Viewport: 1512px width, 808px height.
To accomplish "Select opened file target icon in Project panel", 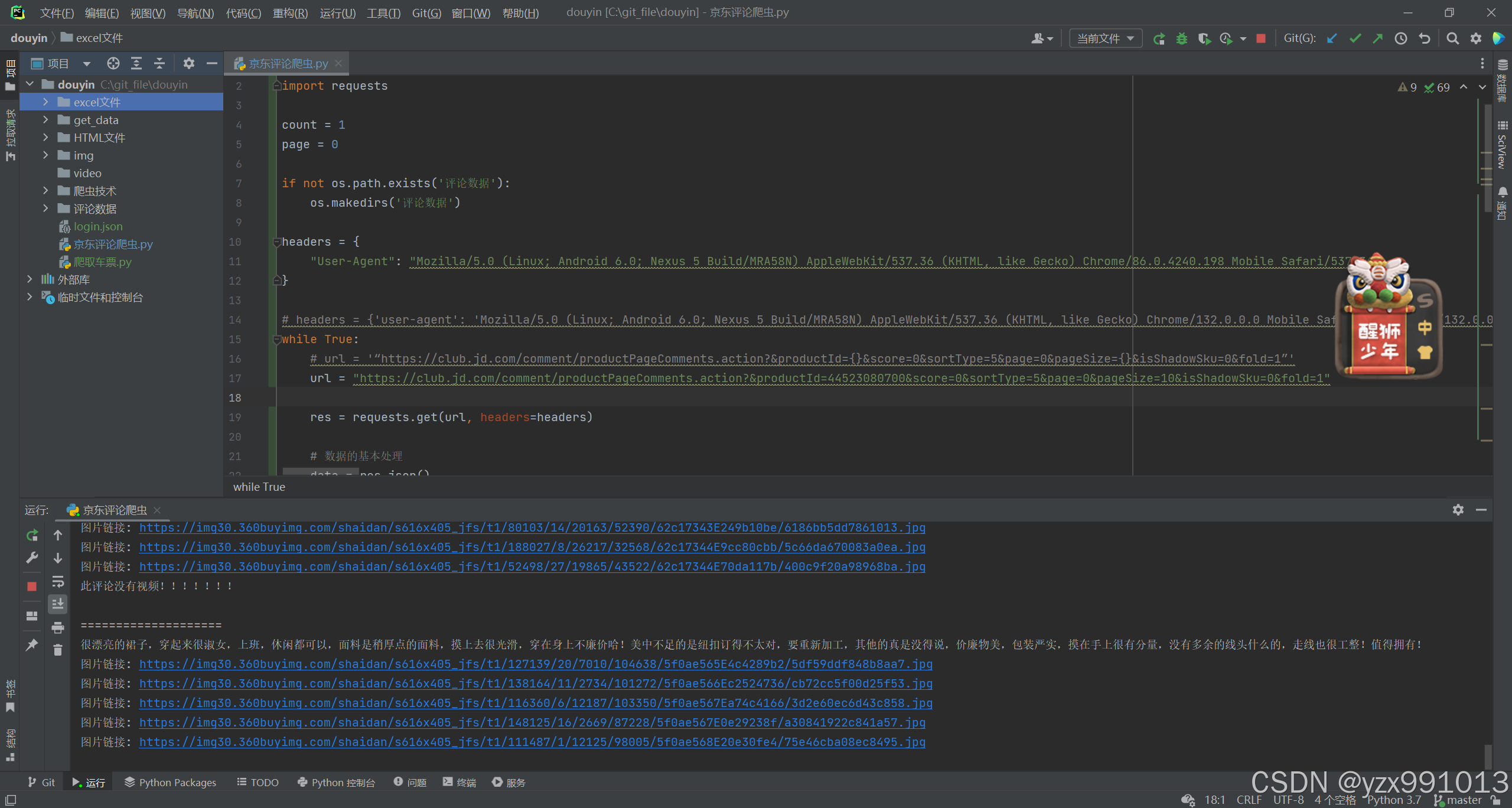I will coord(113,63).
